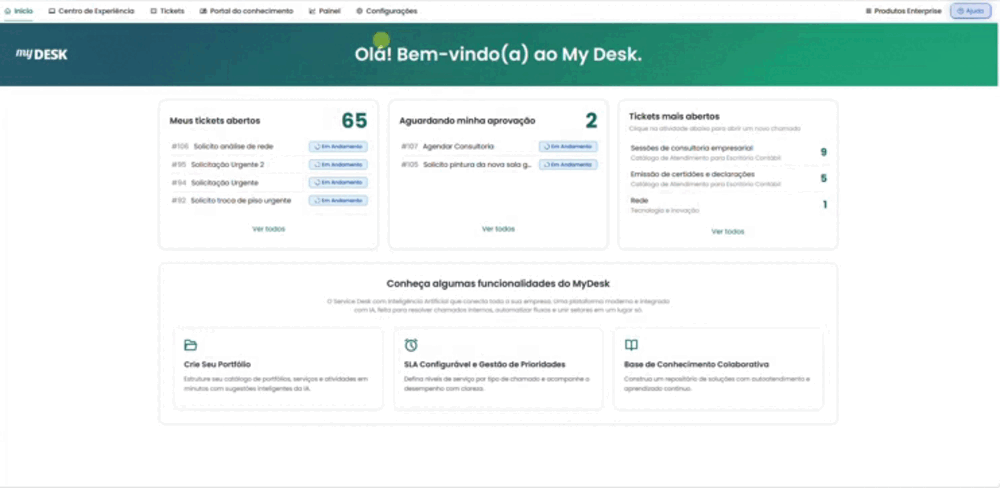The height and width of the screenshot is (488, 1000).
Task: Select Sessões de consultoria empresarial activity
Action: point(728,152)
